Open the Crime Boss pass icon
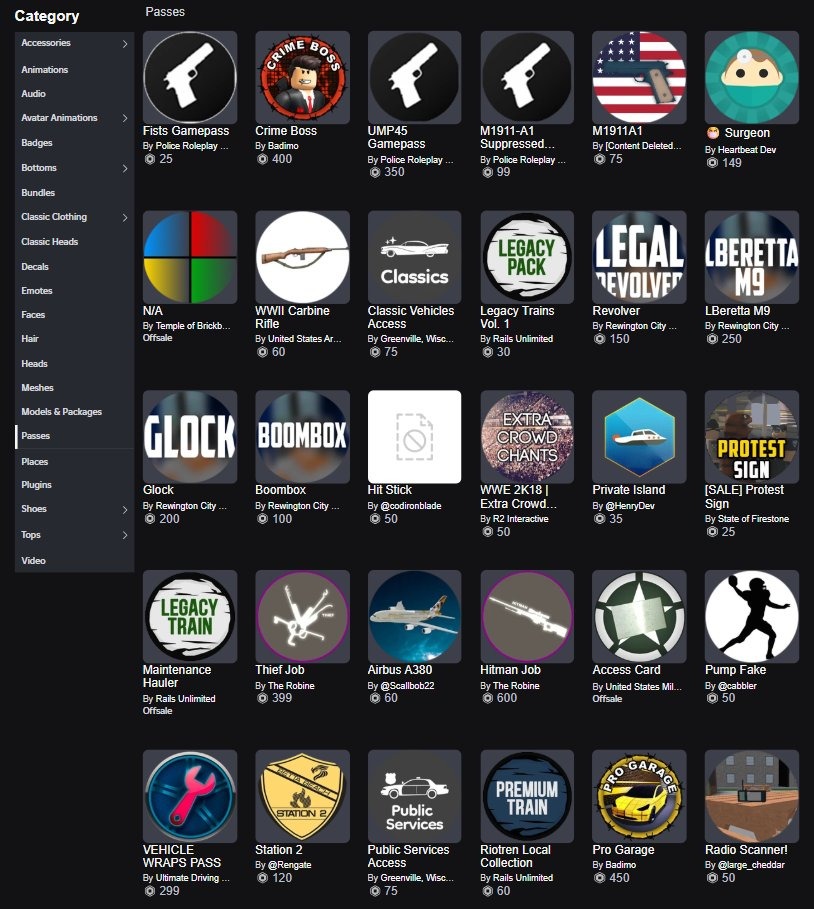This screenshot has height=909, width=814. [x=302, y=77]
